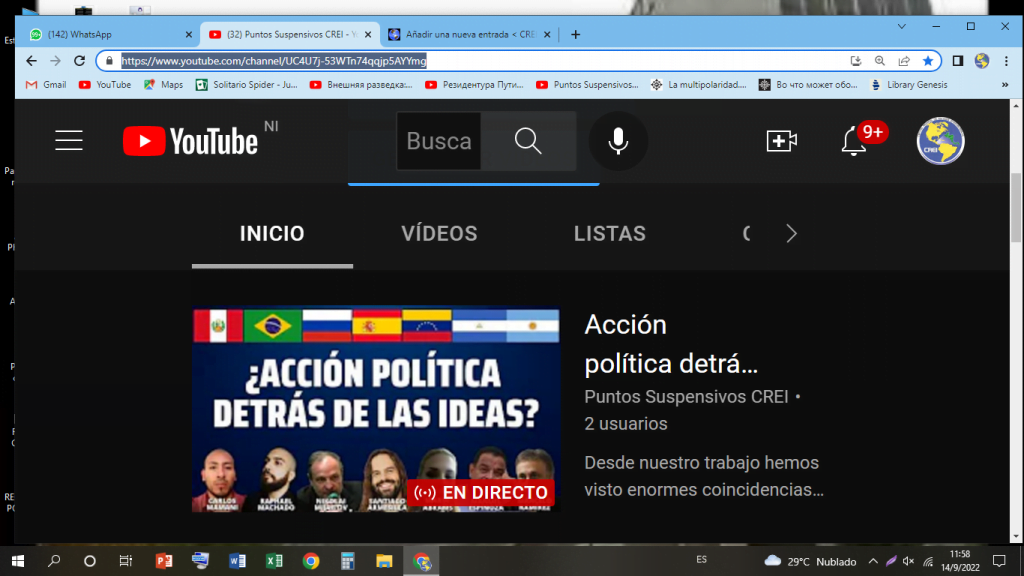This screenshot has height=576, width=1024.
Task: Open the Внешняя разведка bookmark
Action: pyautogui.click(x=361, y=85)
